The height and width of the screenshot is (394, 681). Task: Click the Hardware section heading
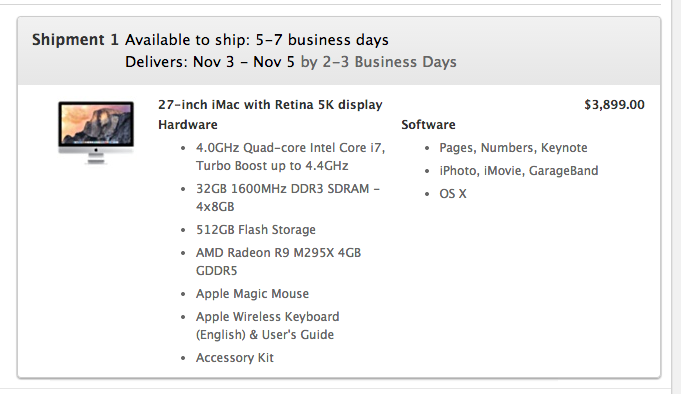(x=188, y=125)
